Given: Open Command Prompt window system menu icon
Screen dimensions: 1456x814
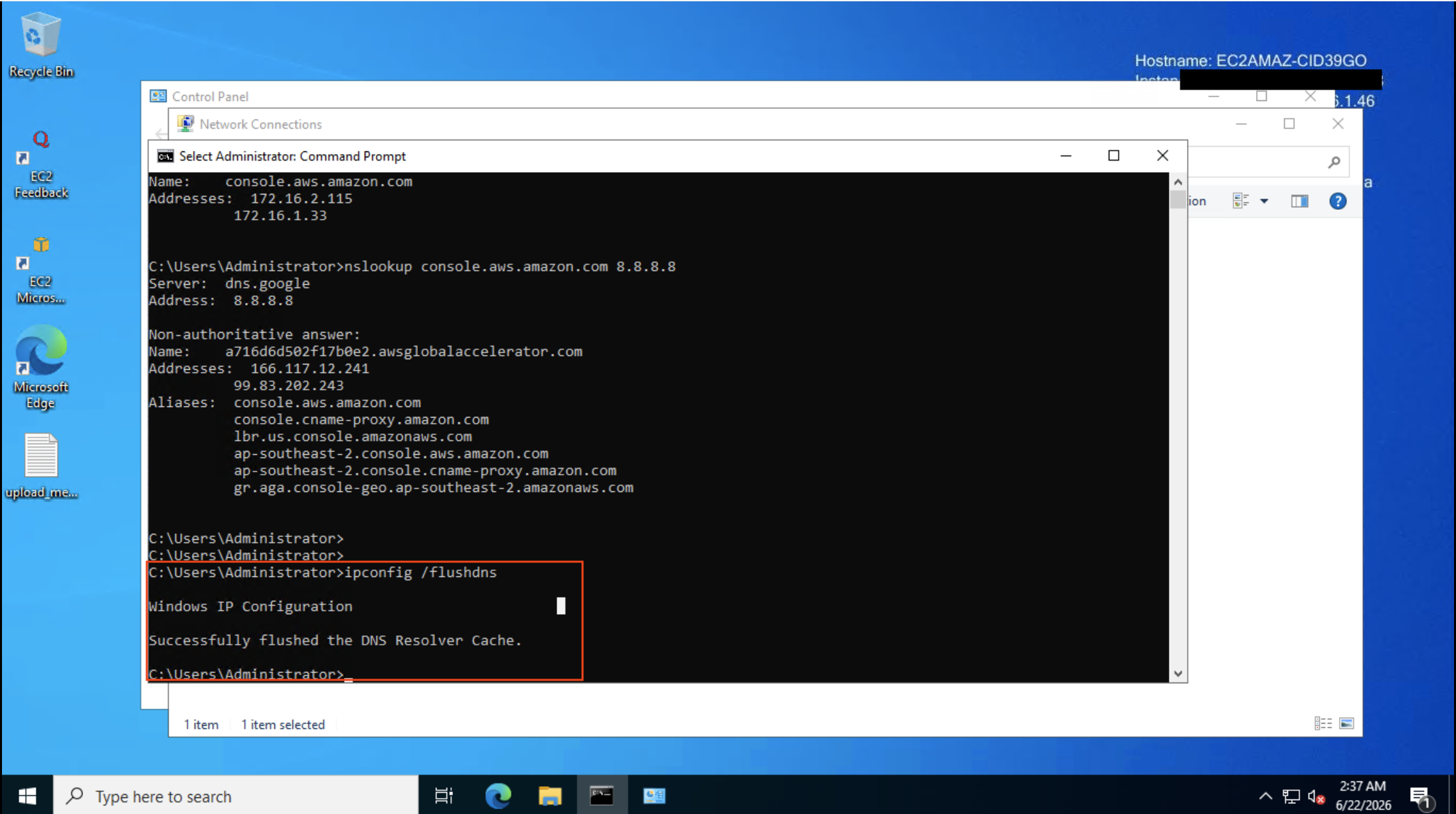Looking at the screenshot, I should [165, 156].
